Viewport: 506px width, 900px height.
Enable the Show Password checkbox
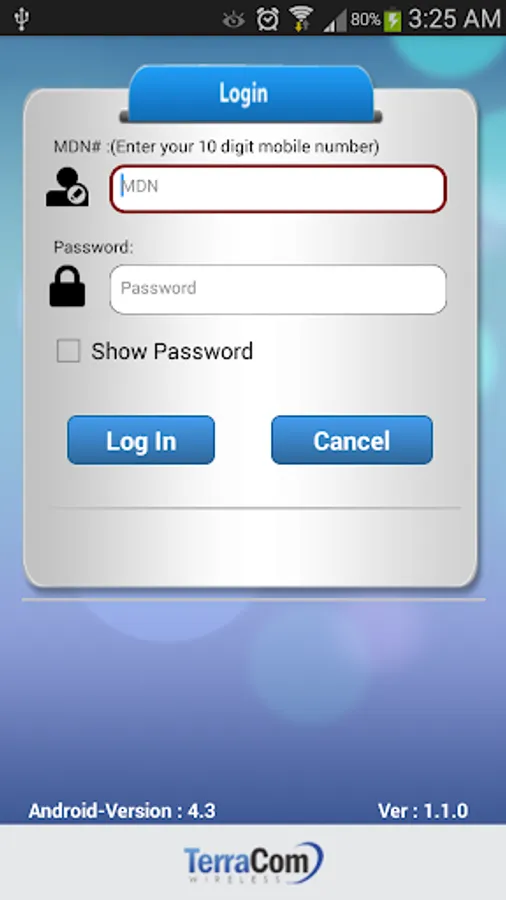(68, 351)
